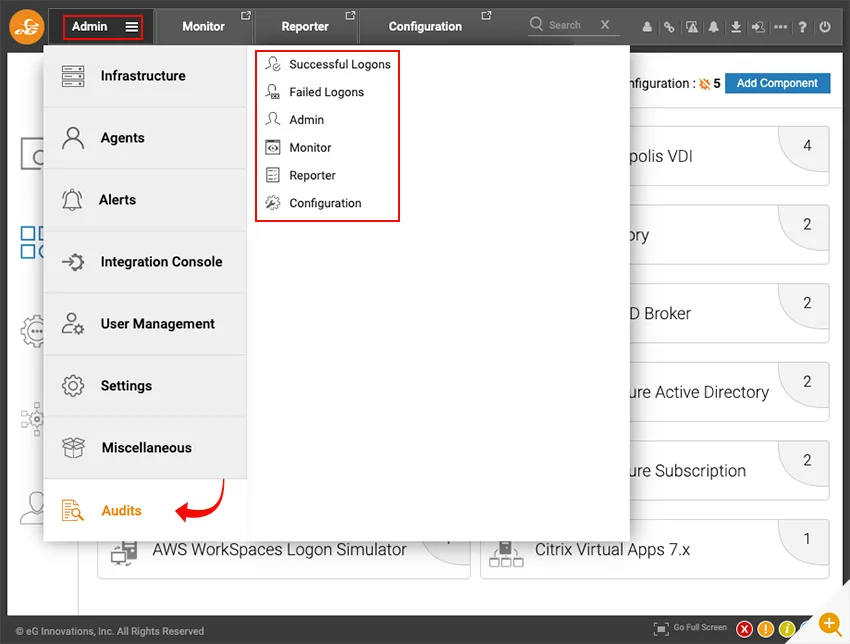Click the red critical alarm icon
The width and height of the screenshot is (850, 644).
tap(744, 629)
